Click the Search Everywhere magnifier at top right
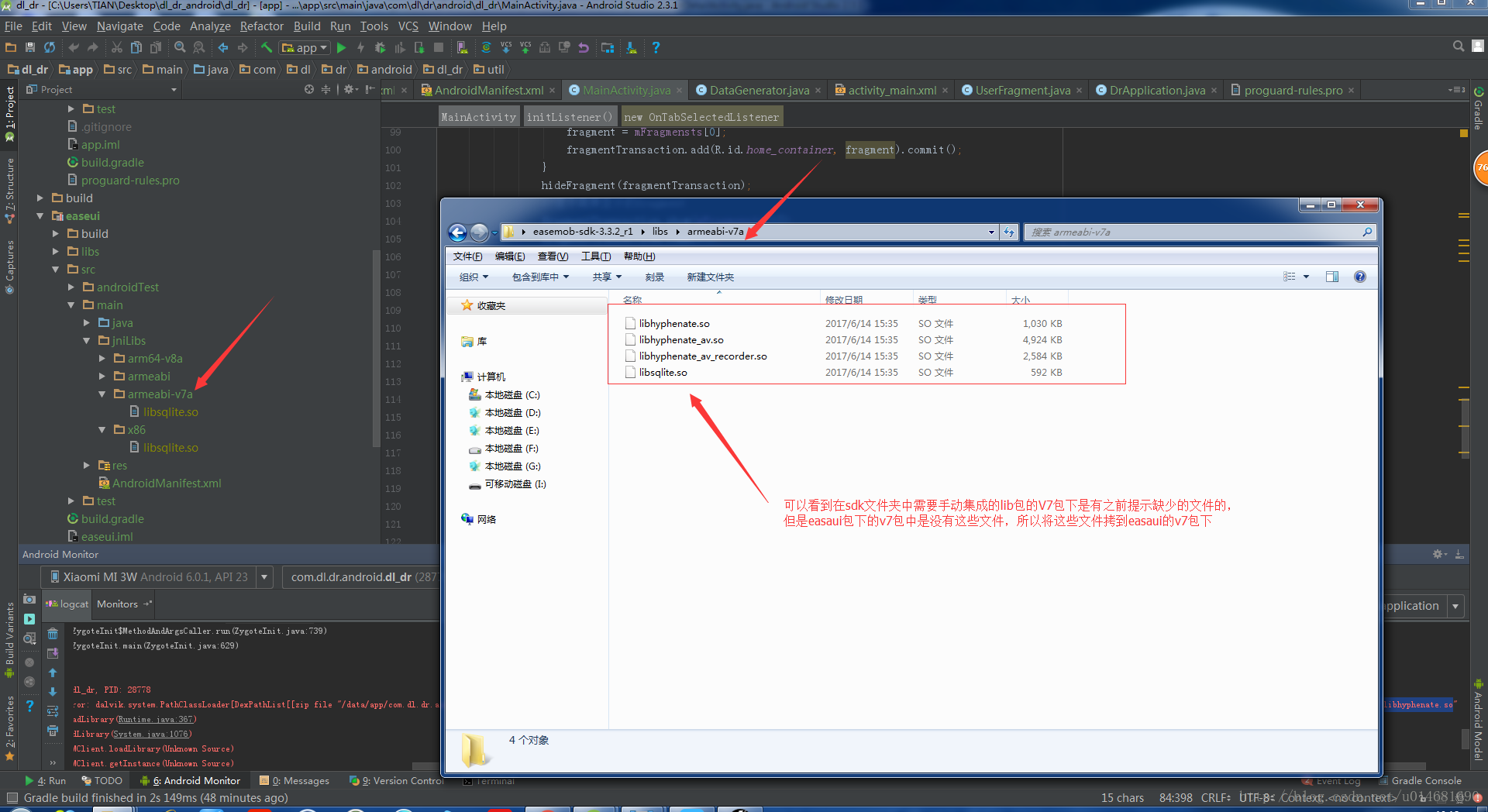The image size is (1488, 812). (x=1459, y=46)
